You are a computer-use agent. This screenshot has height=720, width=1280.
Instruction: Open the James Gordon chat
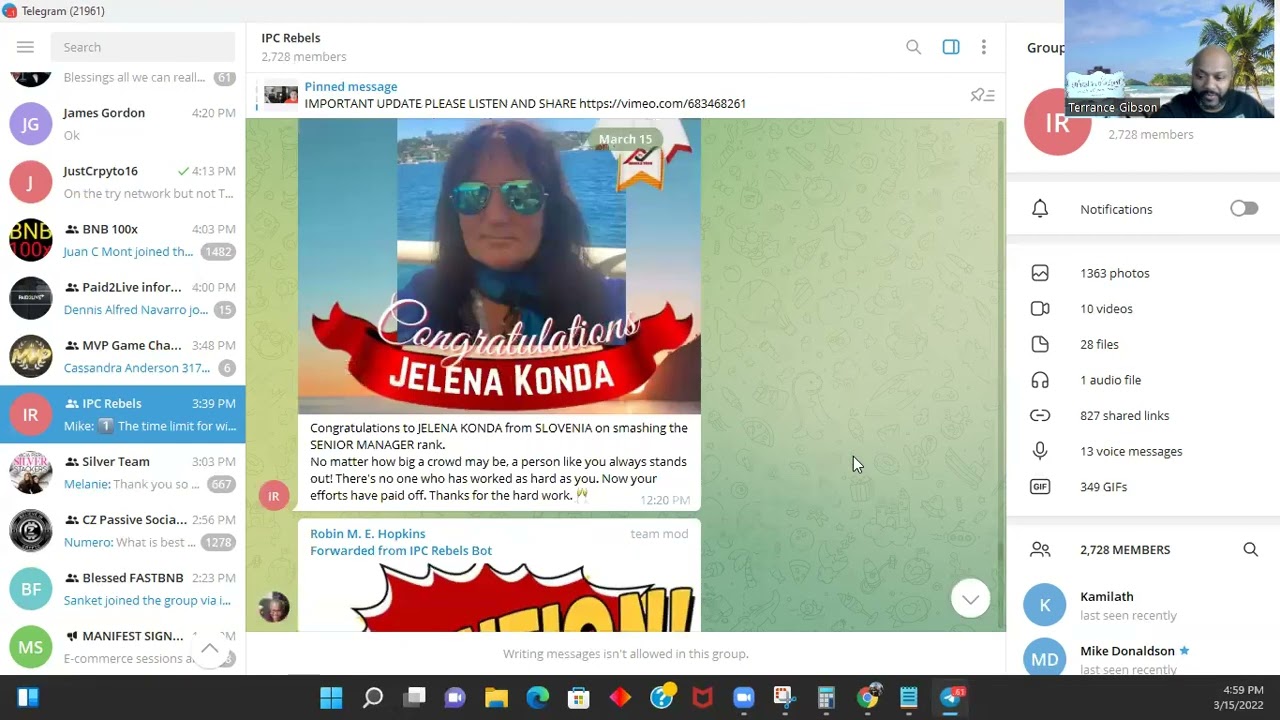tap(122, 124)
